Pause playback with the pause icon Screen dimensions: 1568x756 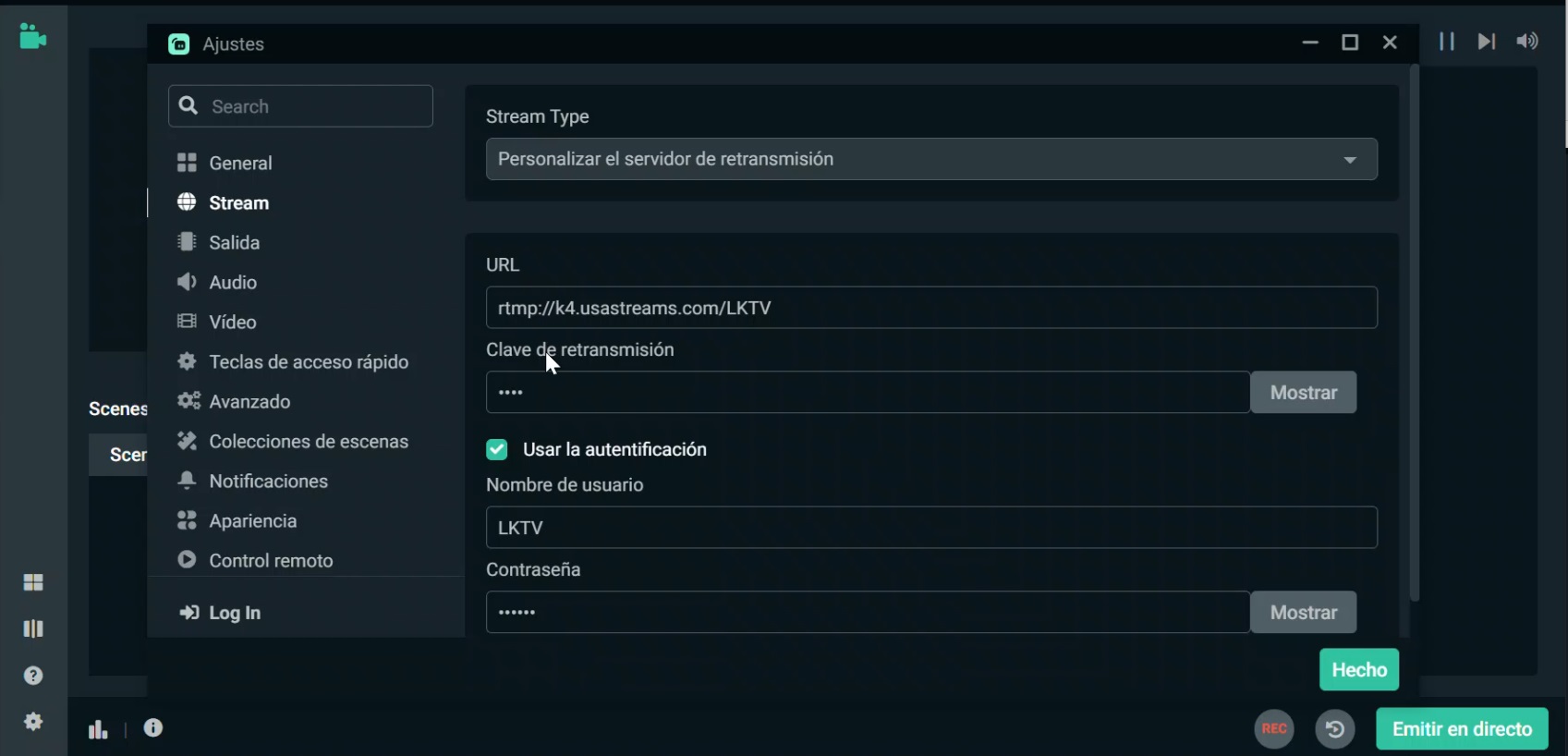click(1447, 42)
